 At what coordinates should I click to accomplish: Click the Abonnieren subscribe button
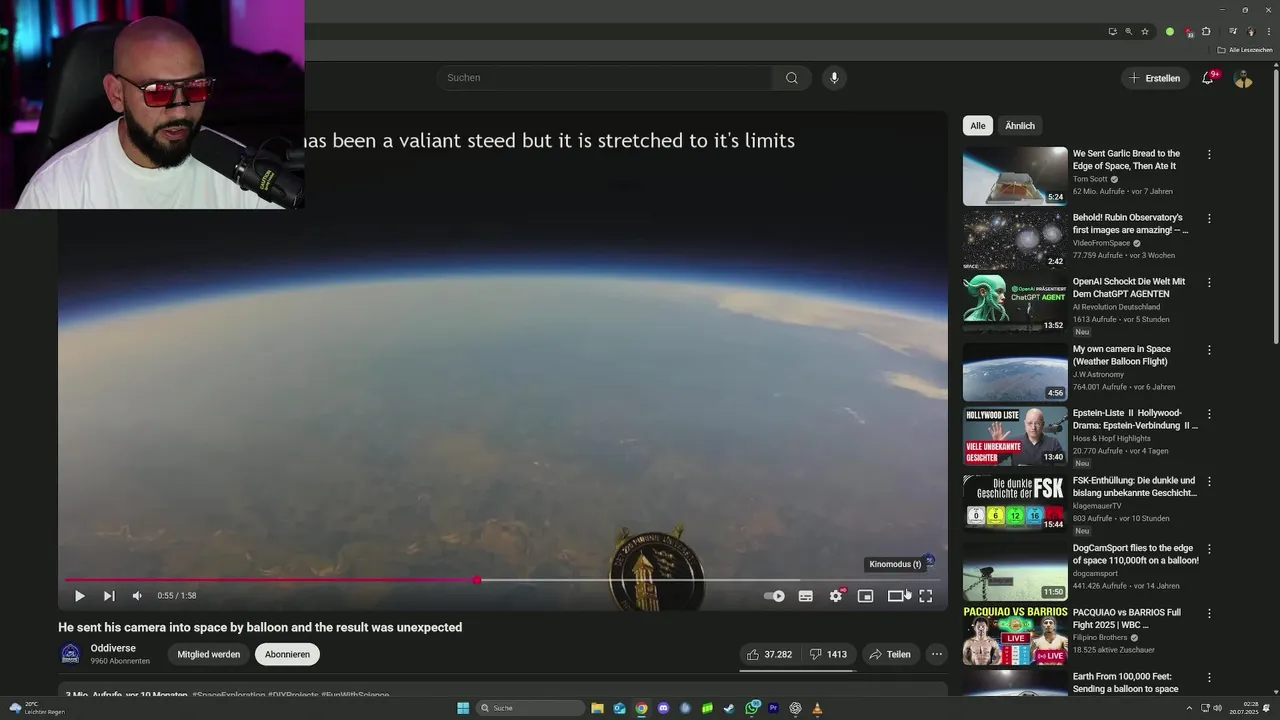(287, 654)
